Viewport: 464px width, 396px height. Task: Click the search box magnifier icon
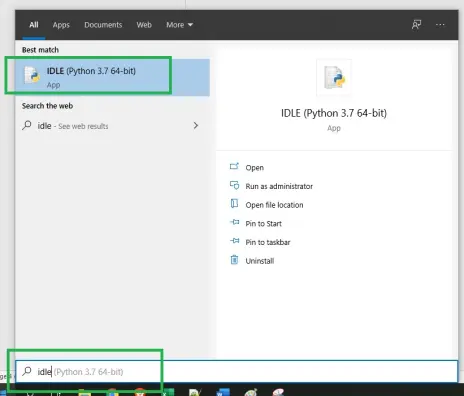[27, 371]
